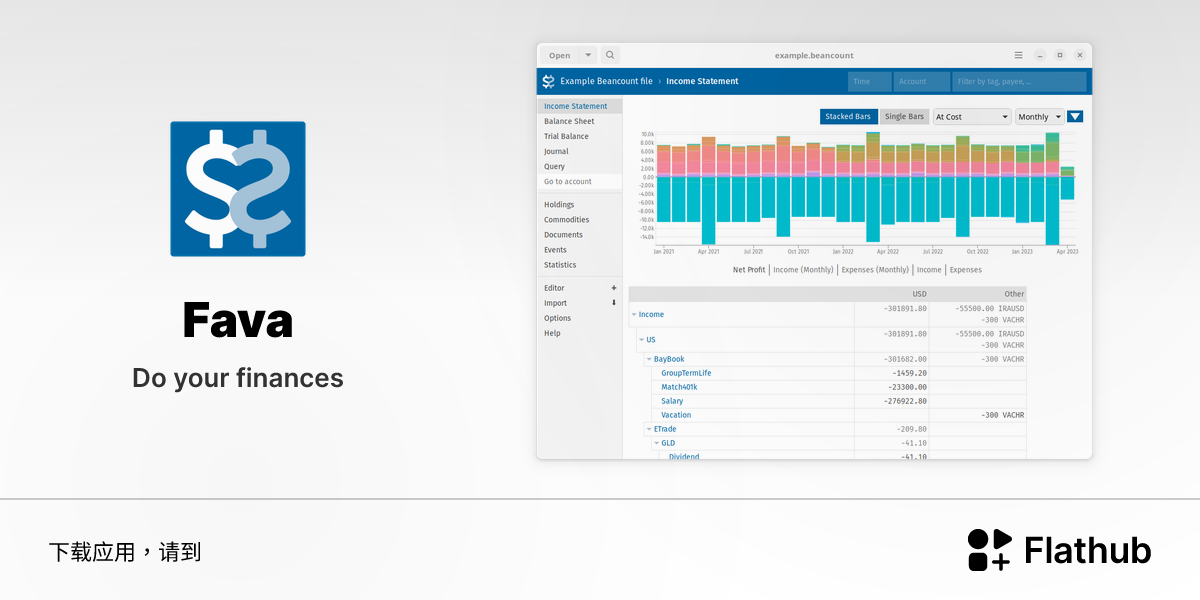Open the Monthly interval dropdown
The height and width of the screenshot is (600, 1200).
[1040, 117]
